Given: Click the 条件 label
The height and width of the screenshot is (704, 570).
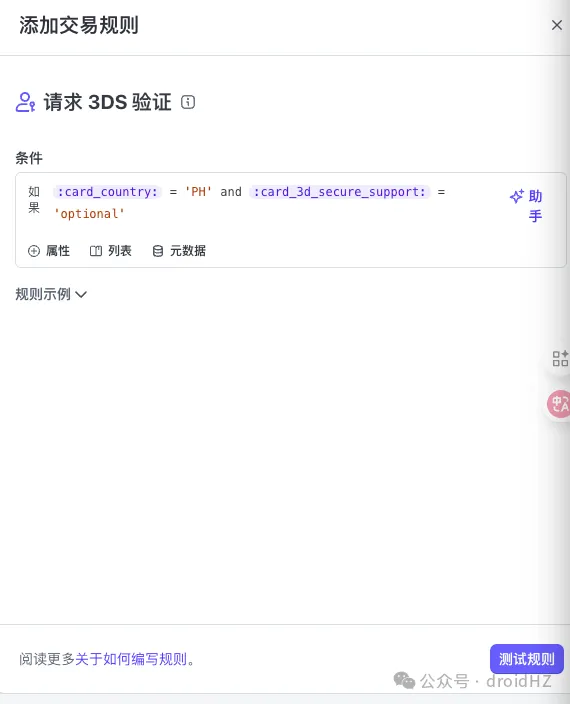Looking at the screenshot, I should tap(29, 158).
